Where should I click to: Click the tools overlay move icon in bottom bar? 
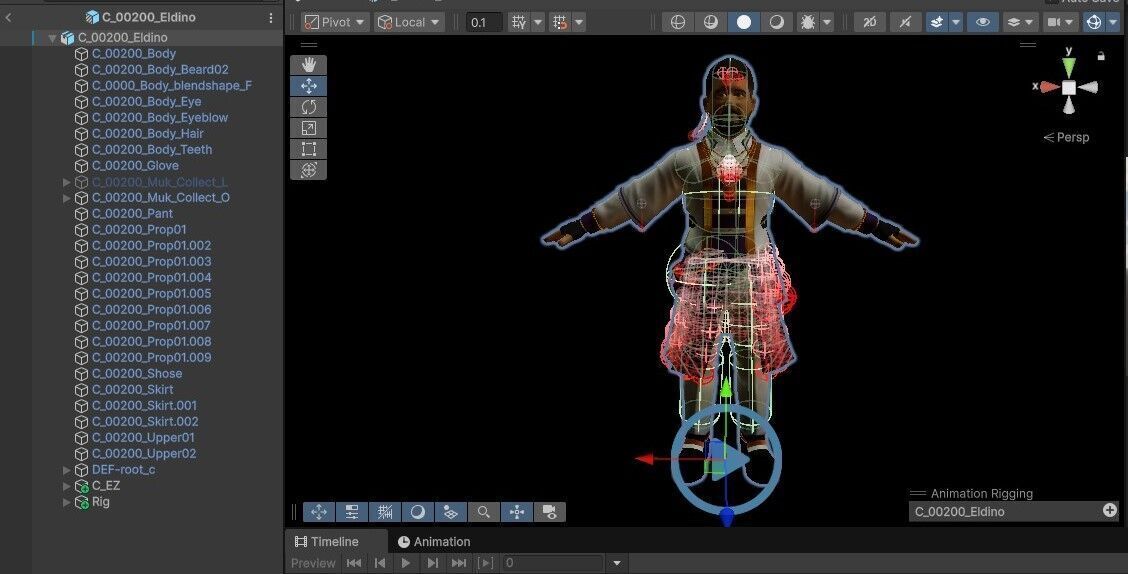click(x=319, y=512)
